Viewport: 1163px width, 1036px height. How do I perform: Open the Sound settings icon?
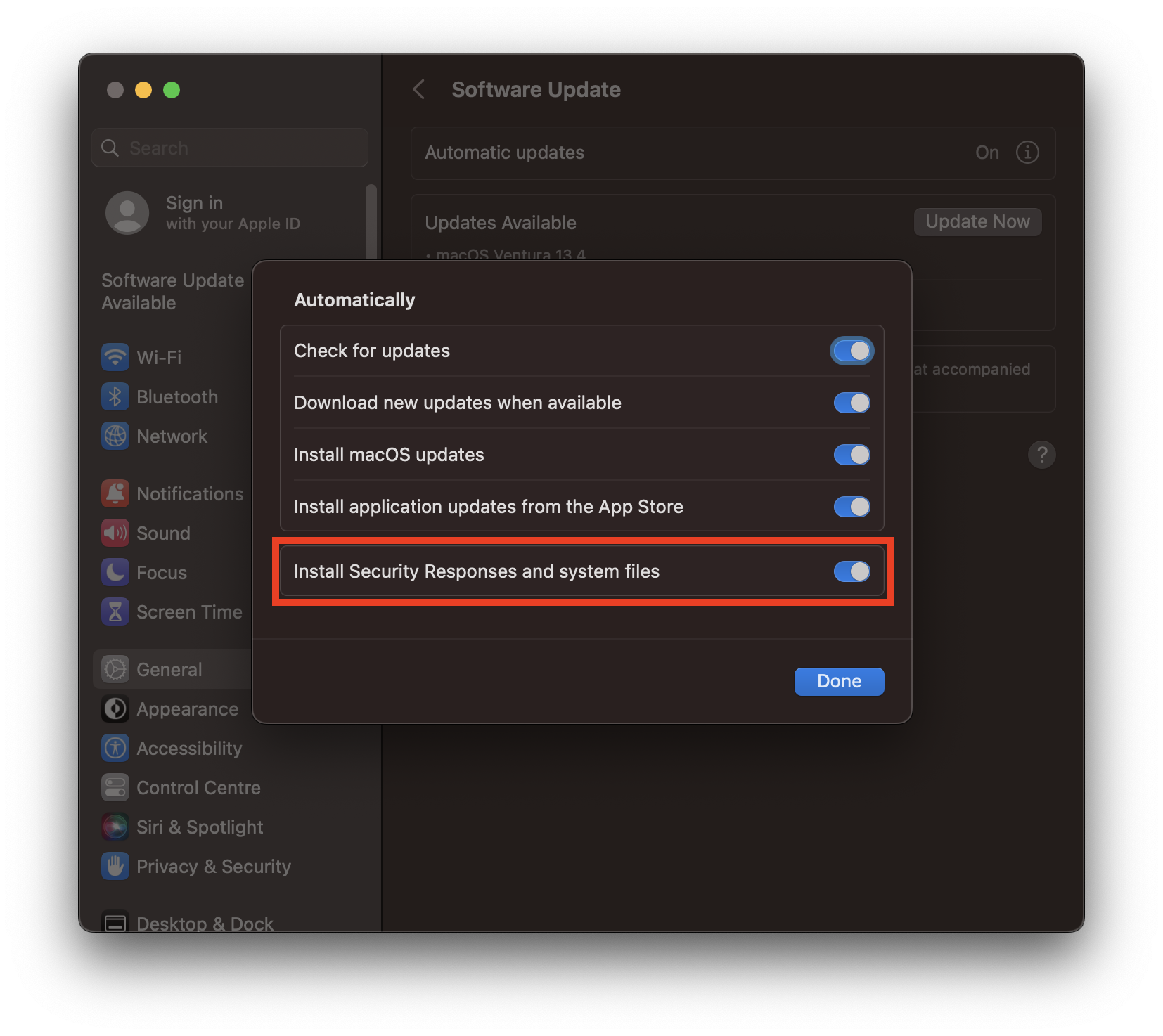pos(115,533)
